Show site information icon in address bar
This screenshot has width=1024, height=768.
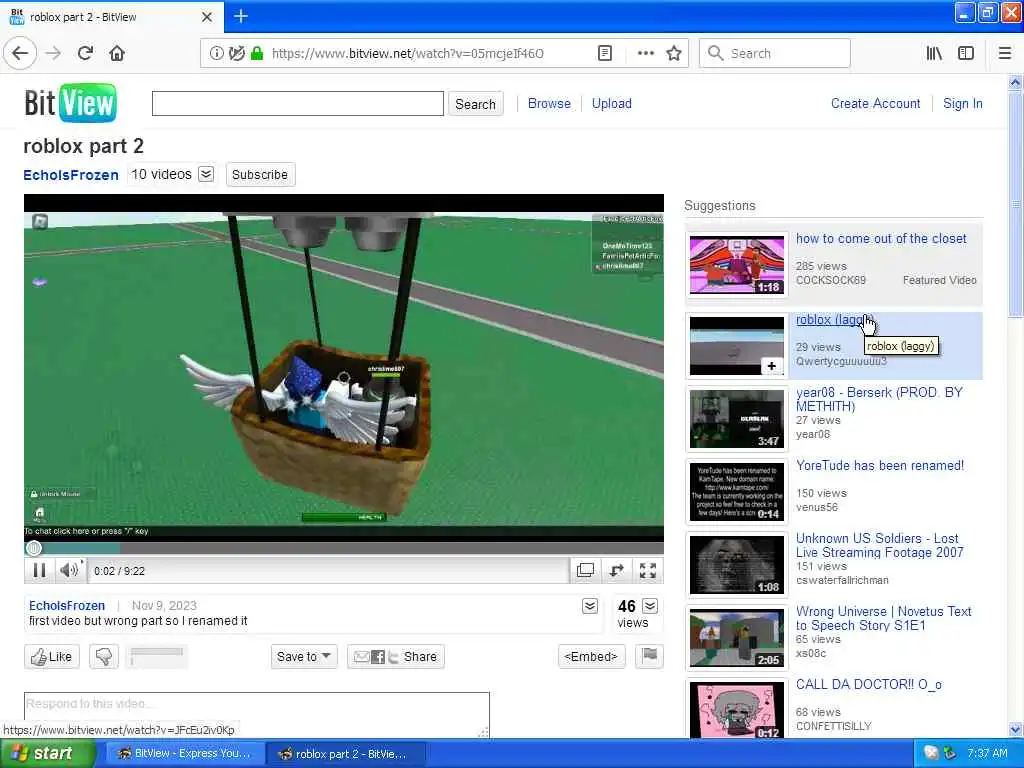(217, 54)
